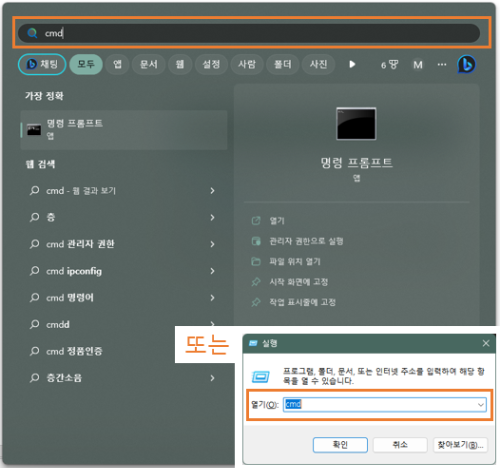Screen dimensions: 500x468
Task: Open the rewards points trophy icon
Action: pos(390,65)
